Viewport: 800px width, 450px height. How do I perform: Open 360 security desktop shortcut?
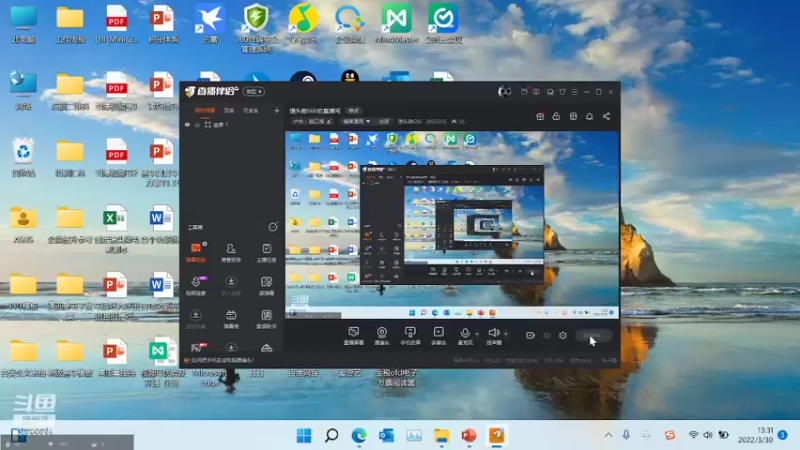pos(256,28)
